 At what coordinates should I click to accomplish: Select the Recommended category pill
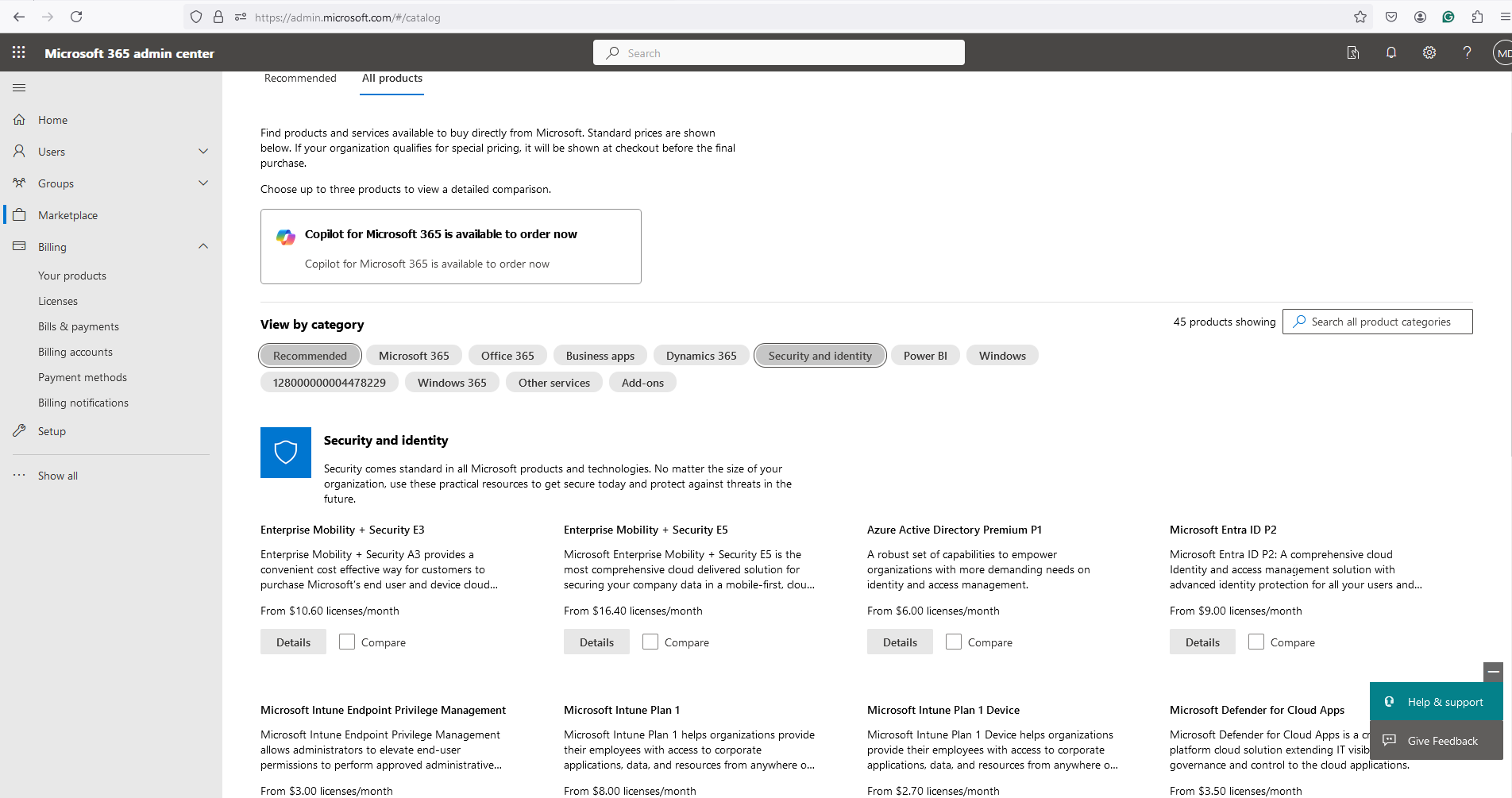(x=310, y=356)
